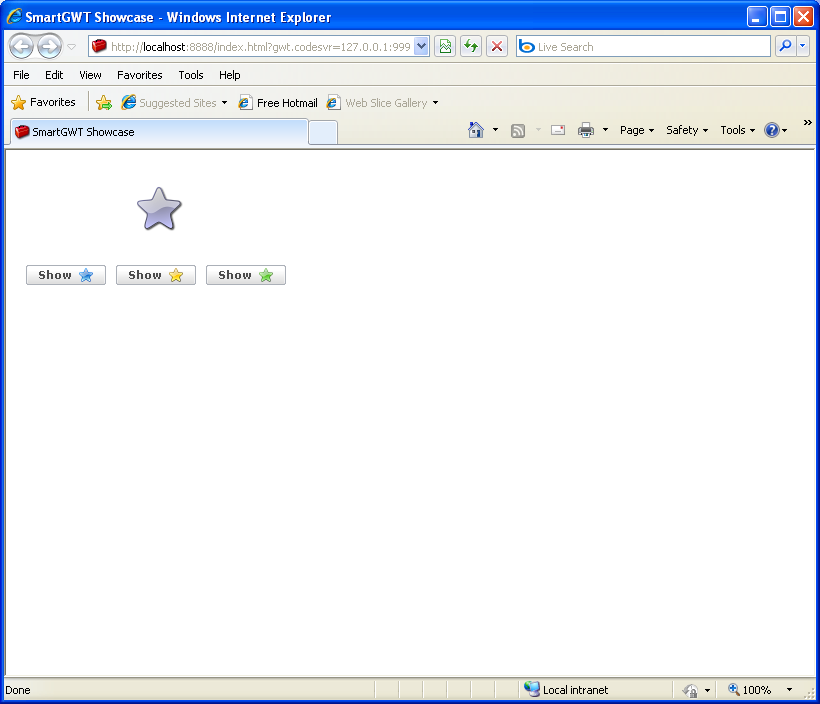820x704 pixels.
Task: Close the Internet Explorer window
Action: click(803, 17)
